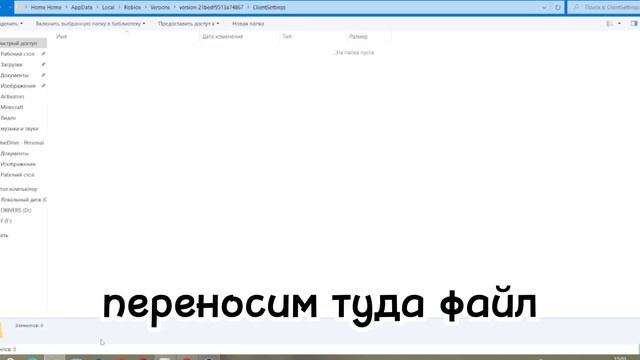The height and width of the screenshot is (360, 640).
Task: Select the version-21bedf9513a74867 breadcrumb
Action: [x=211, y=7]
